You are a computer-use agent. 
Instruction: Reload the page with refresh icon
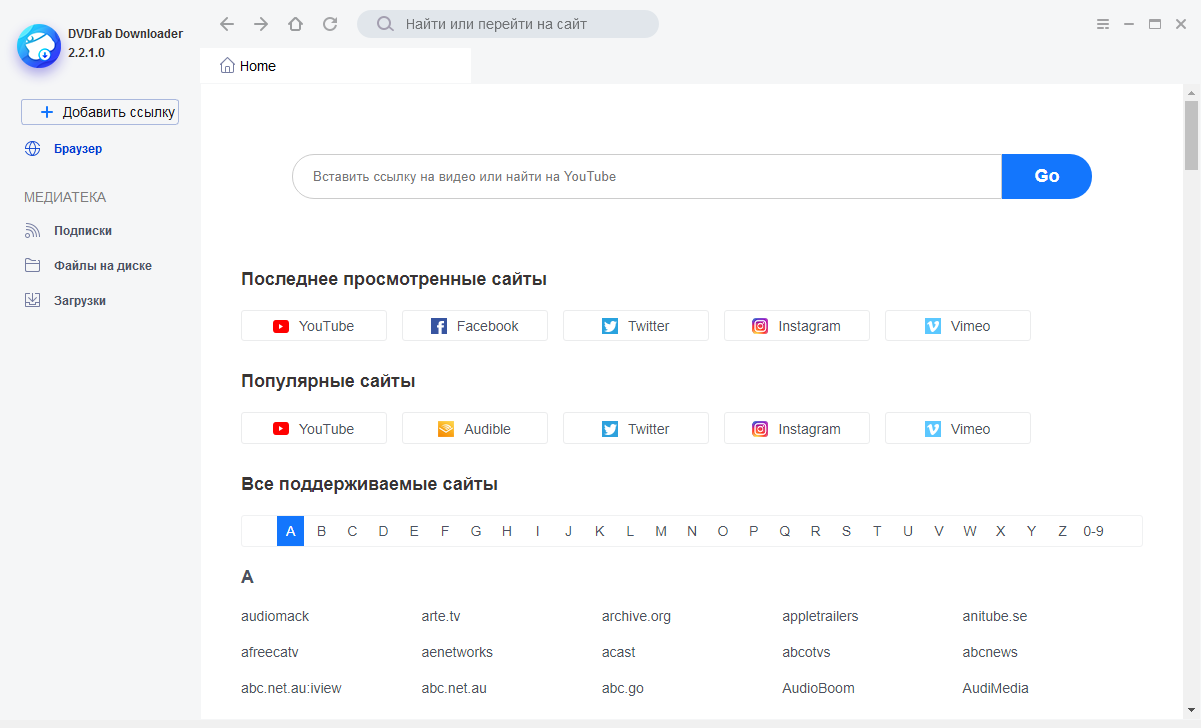tap(330, 24)
